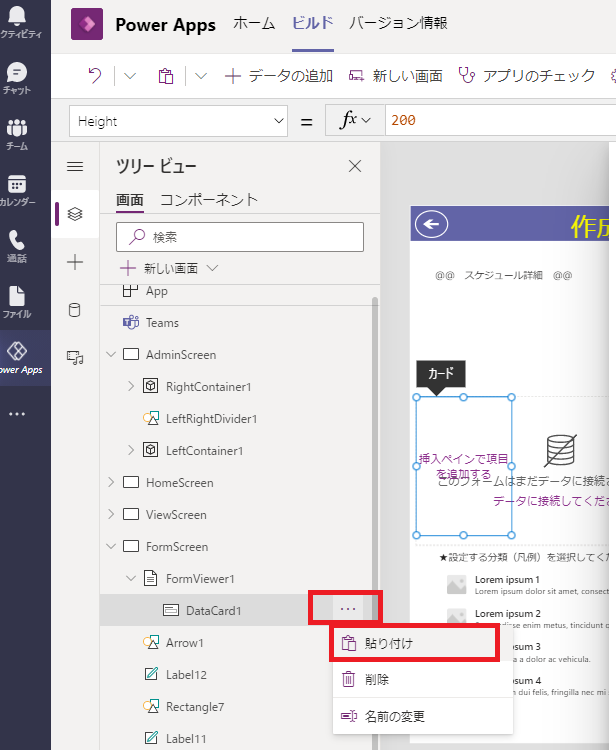Open paste options dropdown arrow
The height and width of the screenshot is (750, 616).
pyautogui.click(x=201, y=76)
